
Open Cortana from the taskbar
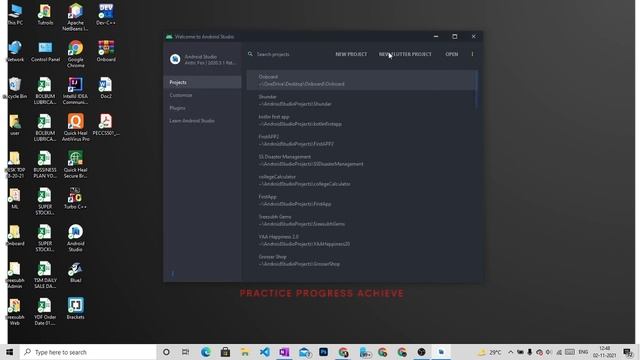[166, 352]
